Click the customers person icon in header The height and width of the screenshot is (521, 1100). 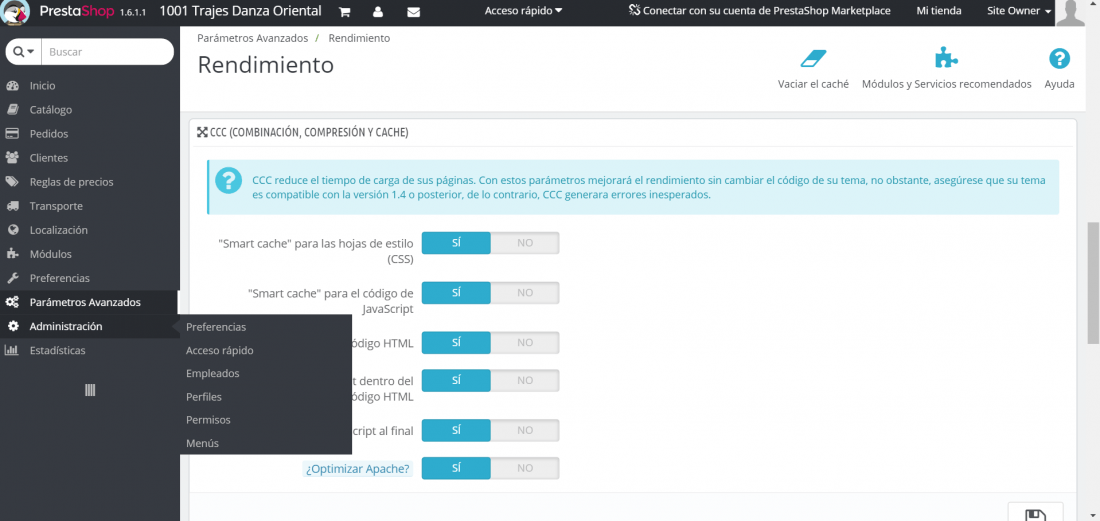click(x=378, y=11)
